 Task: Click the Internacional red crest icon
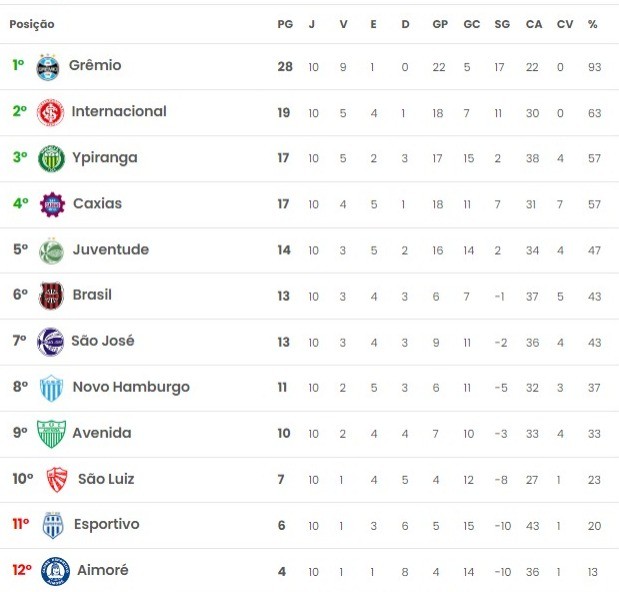click(50, 113)
